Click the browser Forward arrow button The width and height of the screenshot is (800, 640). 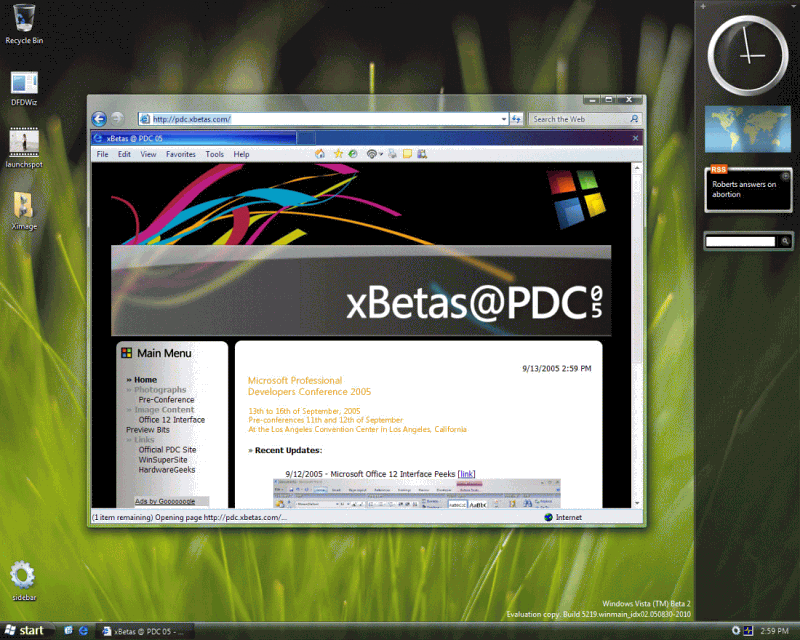(x=117, y=118)
